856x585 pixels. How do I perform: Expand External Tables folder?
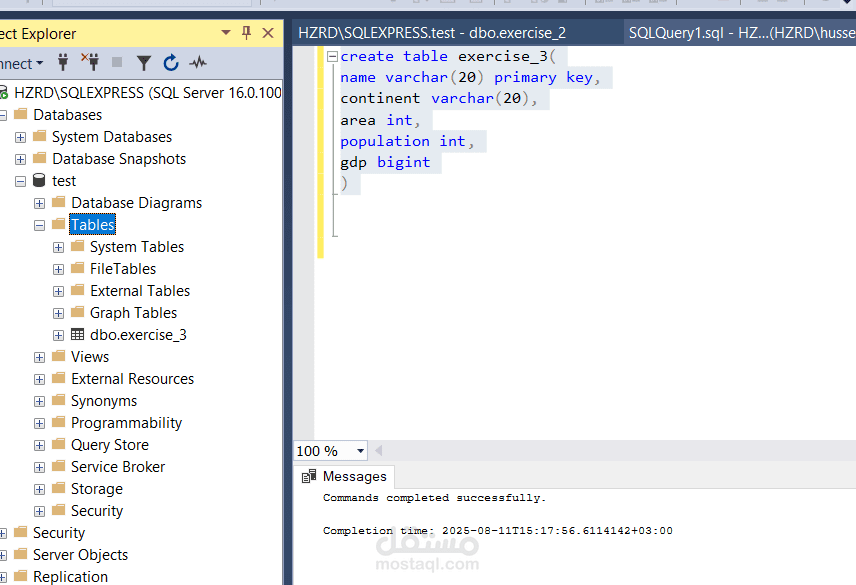(58, 291)
